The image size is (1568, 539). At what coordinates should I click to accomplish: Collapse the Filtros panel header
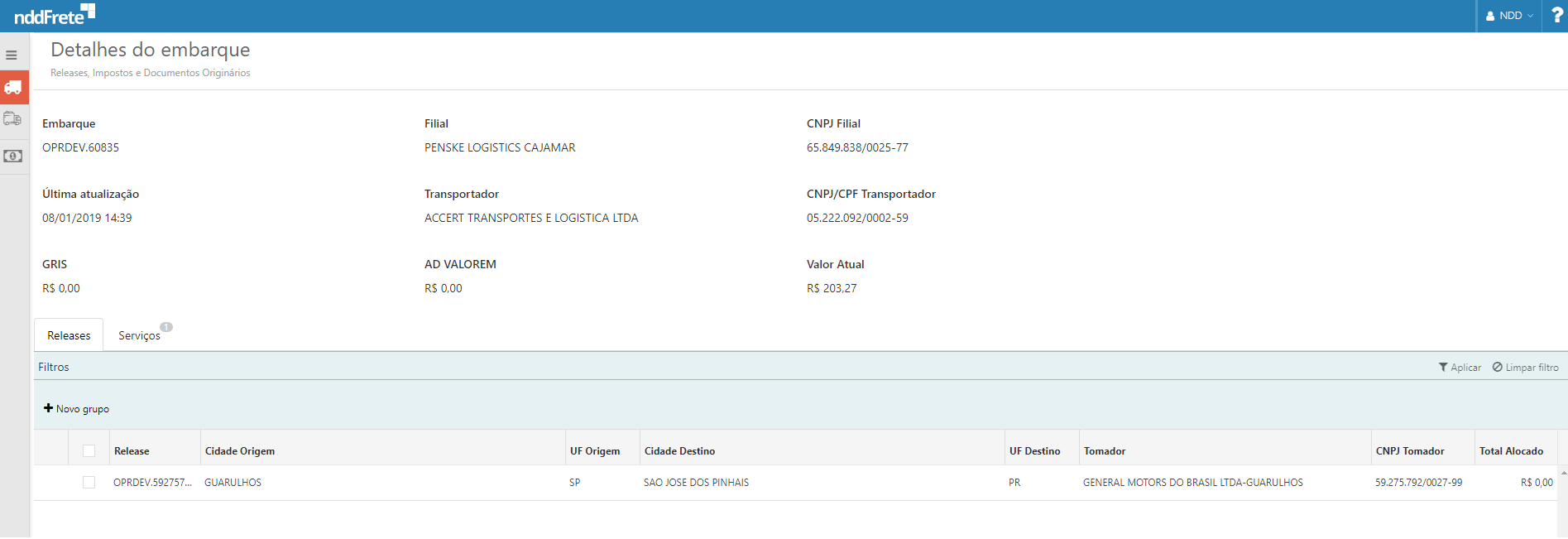pos(54,367)
